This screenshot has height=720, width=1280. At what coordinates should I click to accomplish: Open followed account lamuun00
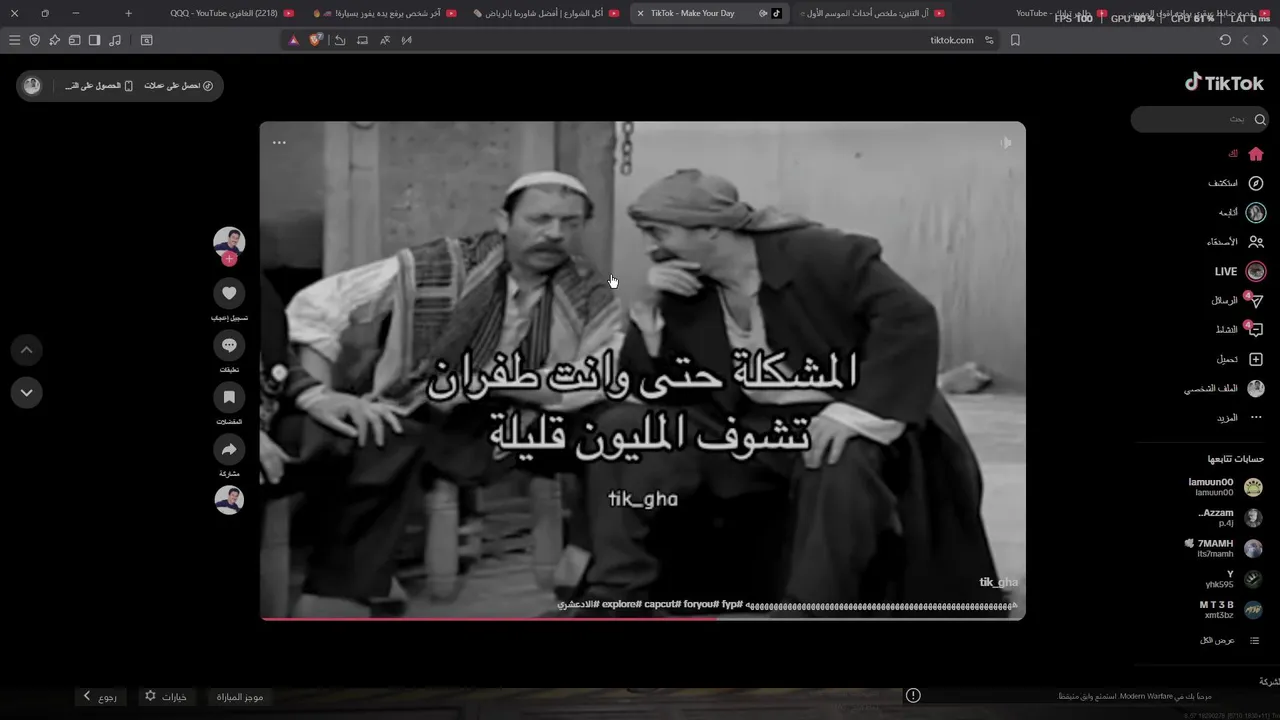[x=1225, y=487]
